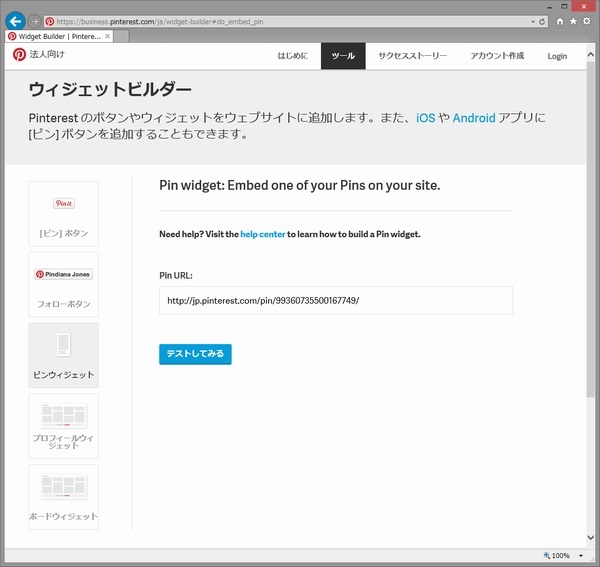Screen dimensions: 600x567
Task: Follow the iOS link in the description
Action: click(426, 118)
